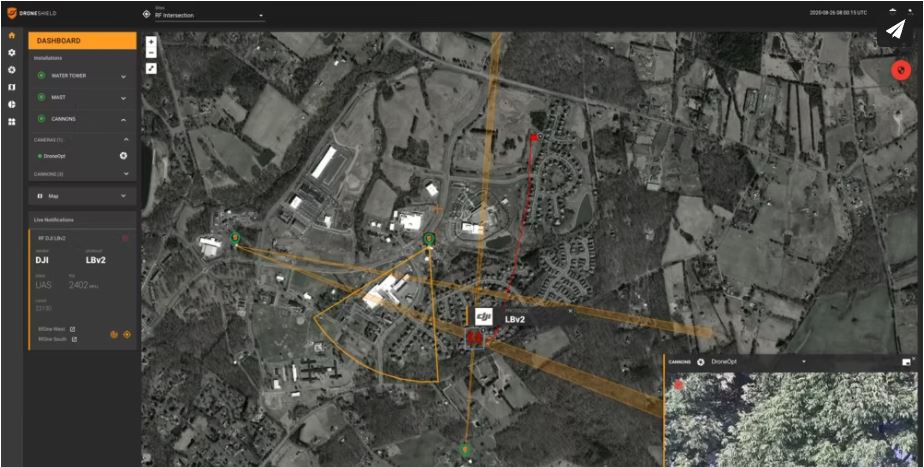Select the central sensor marker on the map
The image size is (924, 467).
point(429,238)
